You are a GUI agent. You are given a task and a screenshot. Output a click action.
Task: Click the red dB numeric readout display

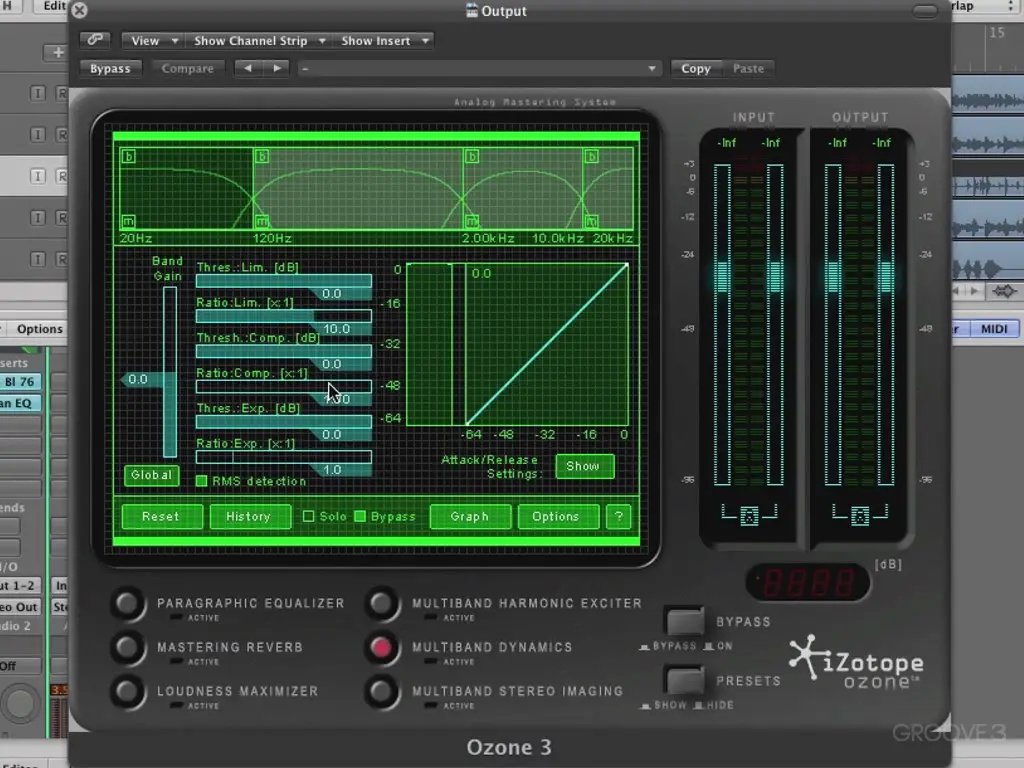pos(808,581)
